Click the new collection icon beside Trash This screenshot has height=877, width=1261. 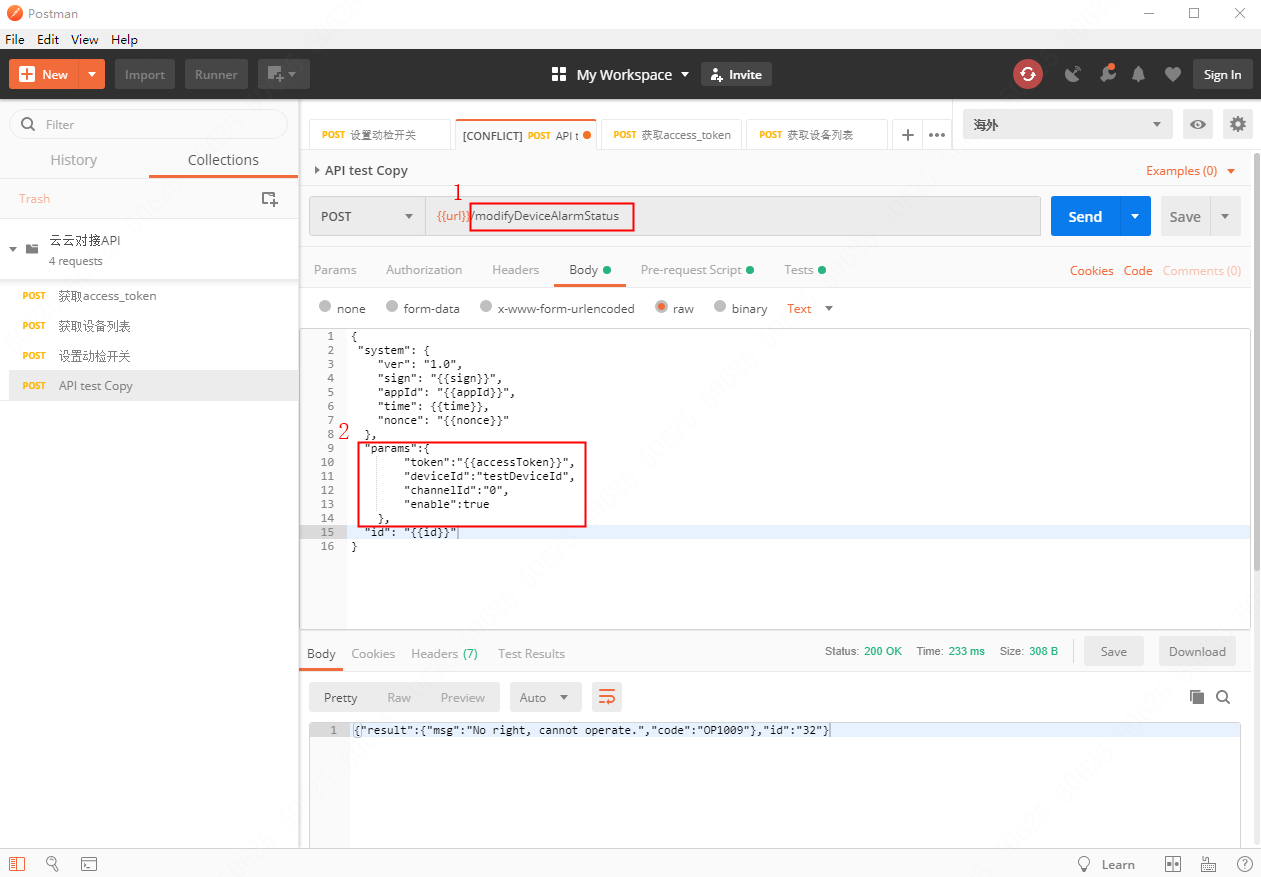[x=269, y=199]
